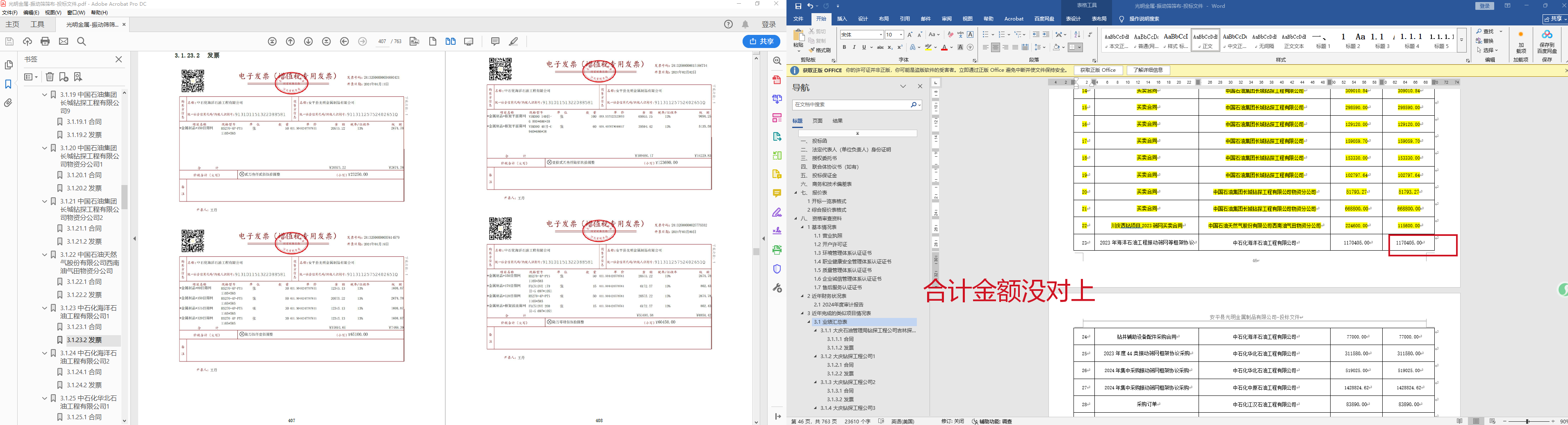Collapse bookmark 3.1.23 中石化海洋石油工程有限公司1

tap(44, 308)
